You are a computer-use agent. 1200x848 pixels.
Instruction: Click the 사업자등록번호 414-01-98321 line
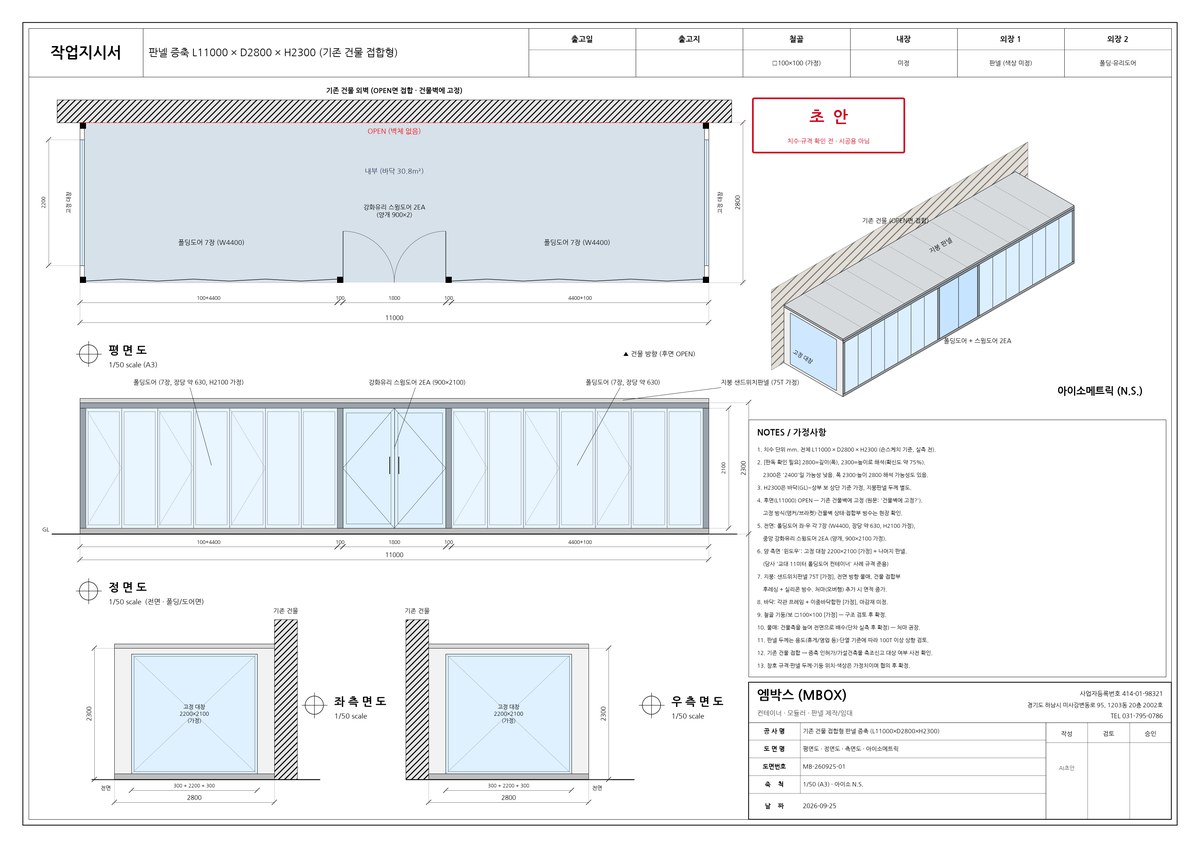tap(1121, 693)
